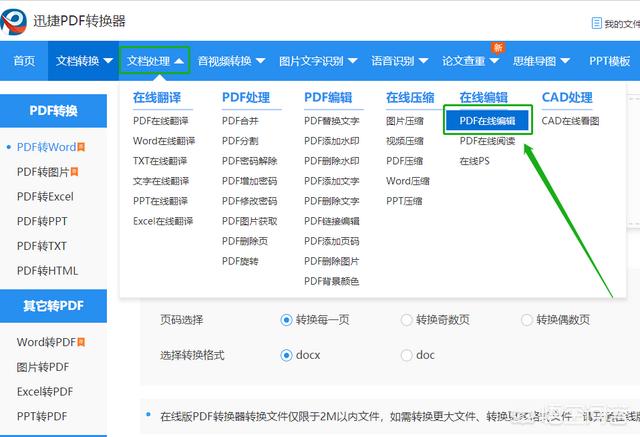The height and width of the screenshot is (437, 640).
Task: Open PPT压缩 menu item
Action: tap(404, 201)
